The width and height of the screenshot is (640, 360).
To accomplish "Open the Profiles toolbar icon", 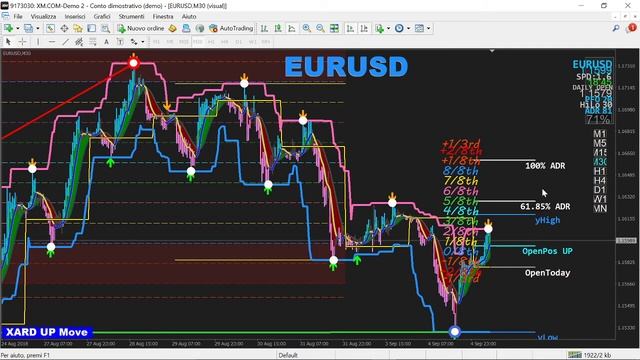I will 28,28.
